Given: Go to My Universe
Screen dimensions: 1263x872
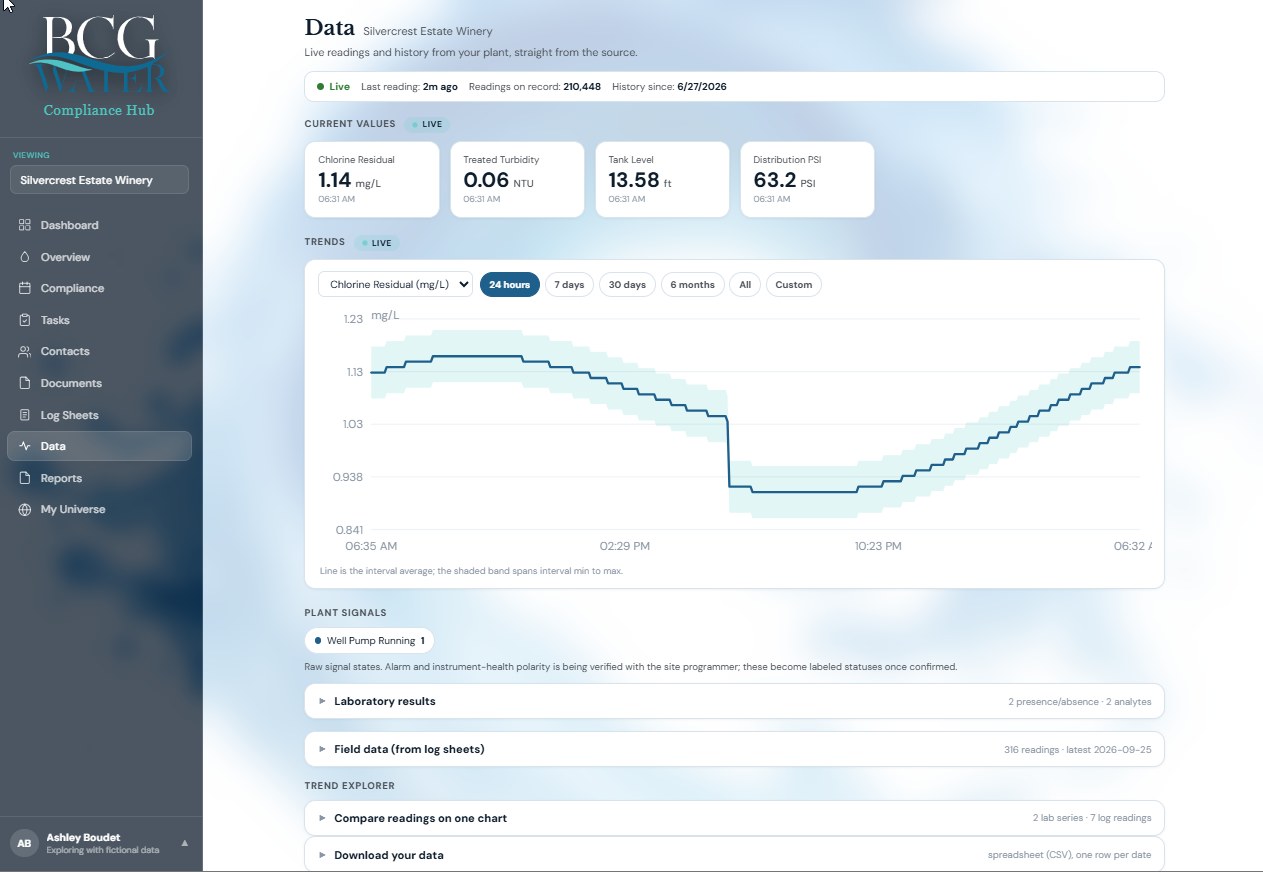Looking at the screenshot, I should tap(99, 509).
